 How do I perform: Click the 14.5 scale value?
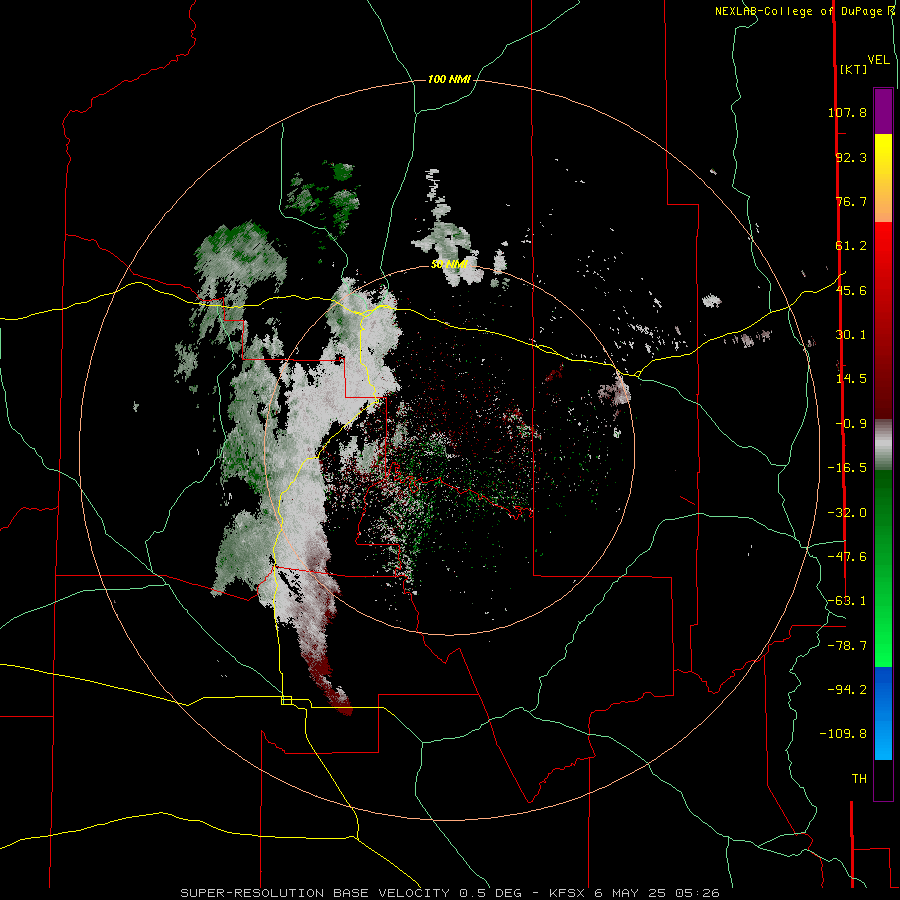point(851,379)
